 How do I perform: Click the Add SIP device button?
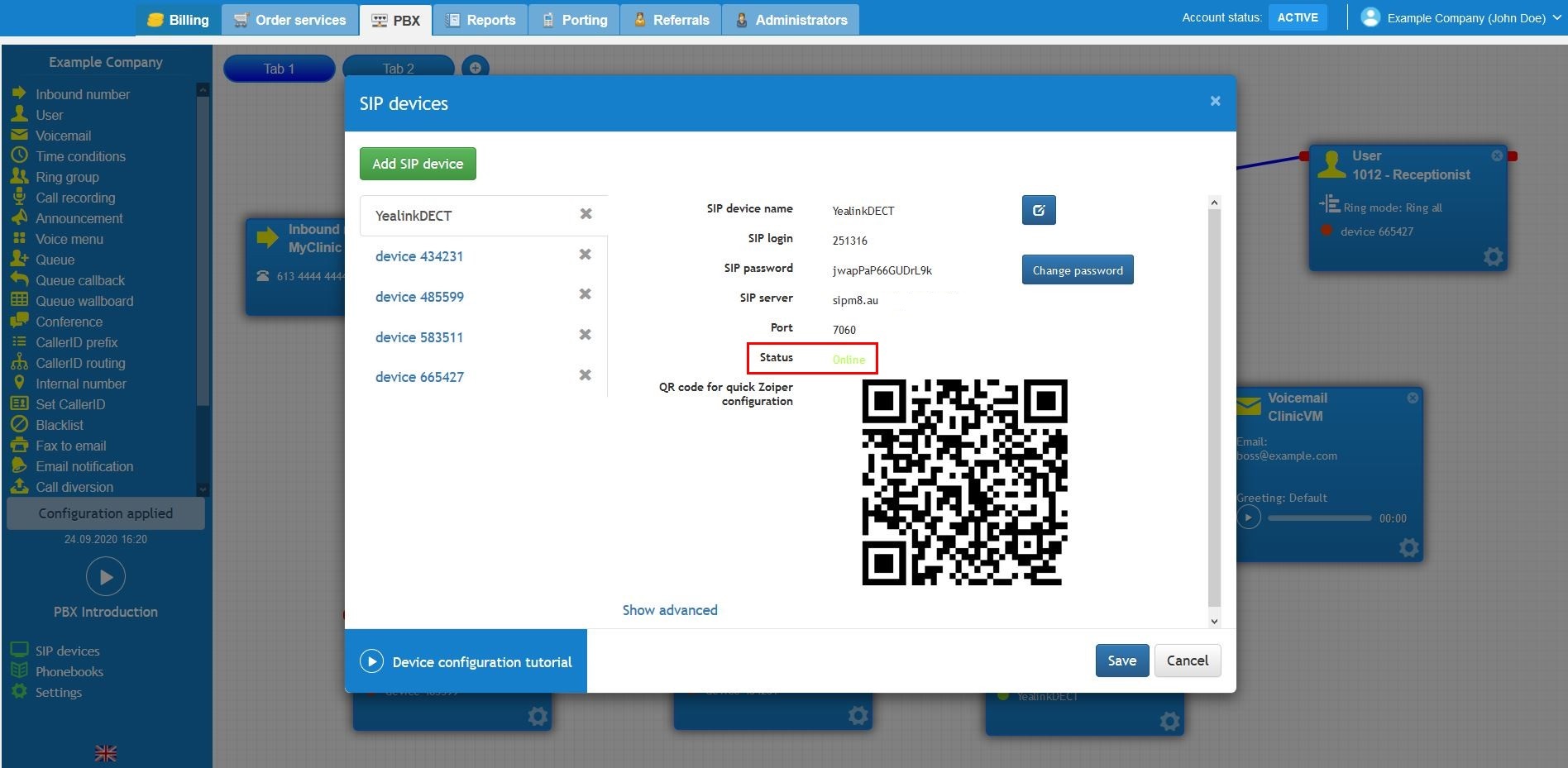click(418, 164)
